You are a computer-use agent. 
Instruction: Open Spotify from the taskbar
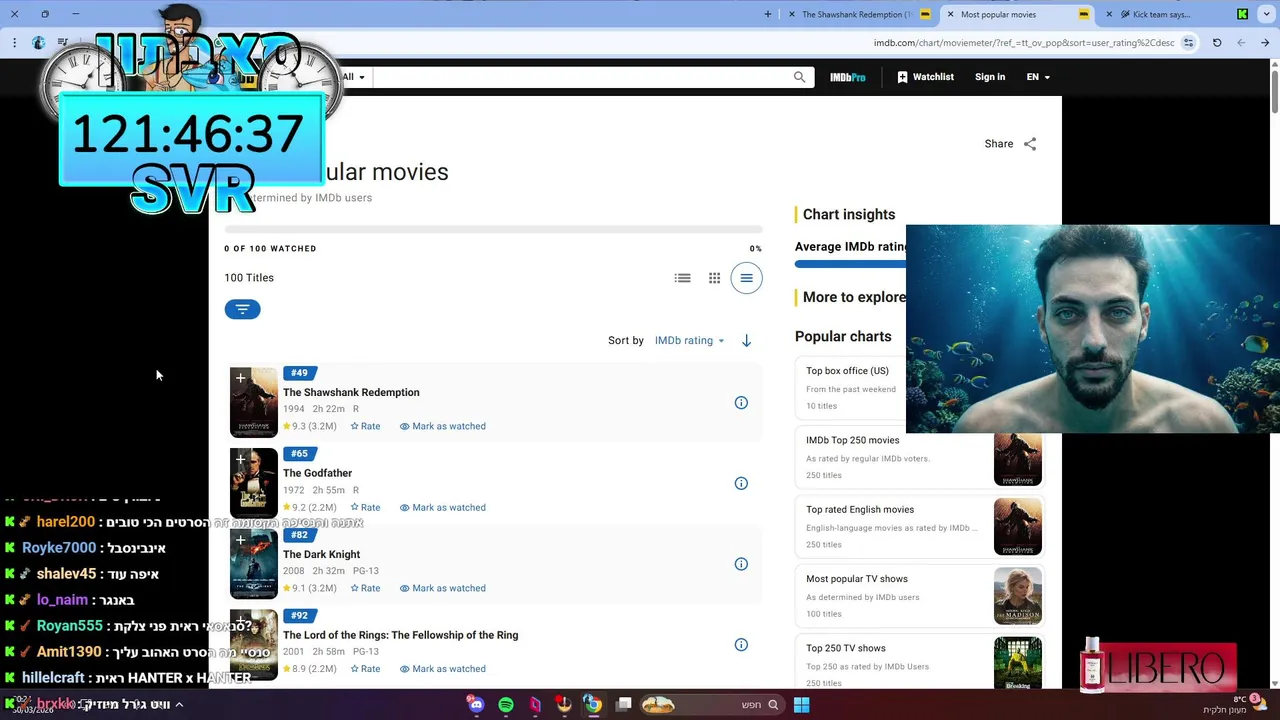pos(506,705)
